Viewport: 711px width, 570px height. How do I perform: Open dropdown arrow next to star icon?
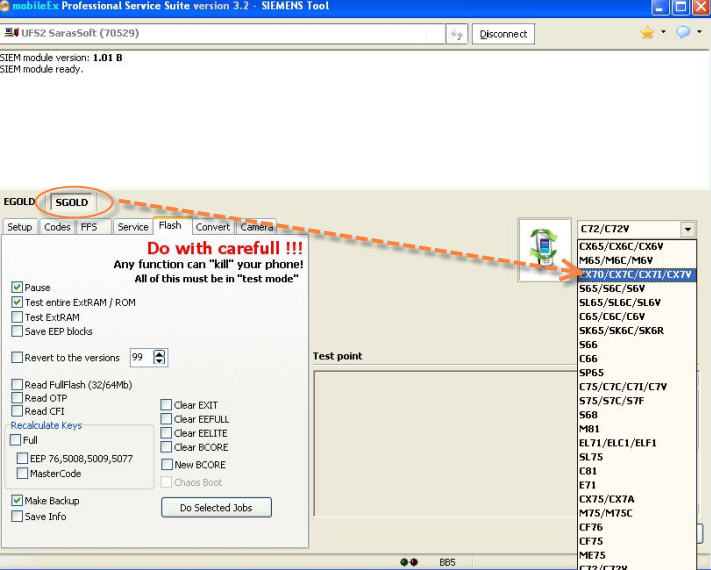pyautogui.click(x=663, y=32)
